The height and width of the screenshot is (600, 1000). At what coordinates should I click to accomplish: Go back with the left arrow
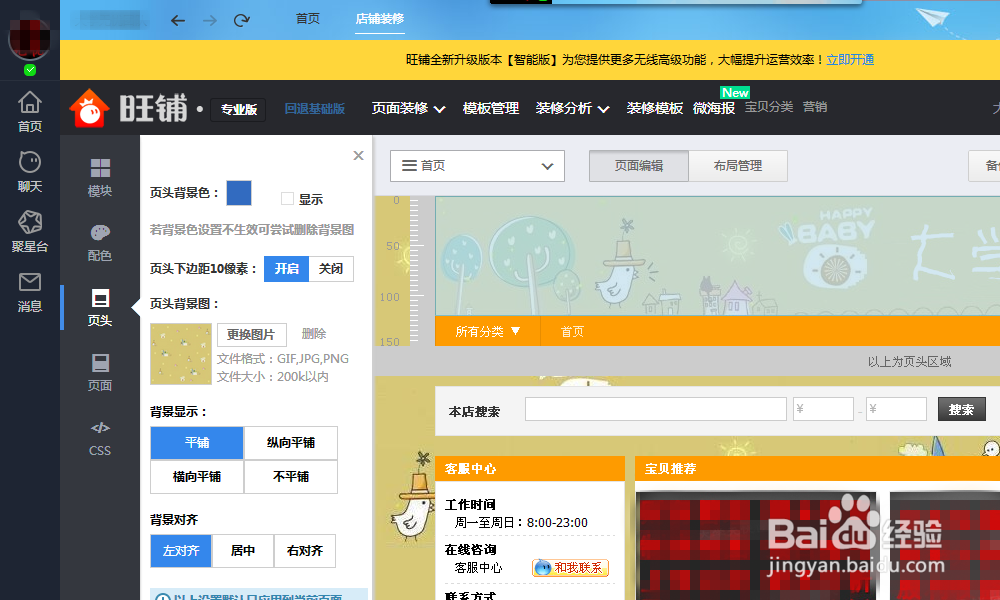(178, 21)
